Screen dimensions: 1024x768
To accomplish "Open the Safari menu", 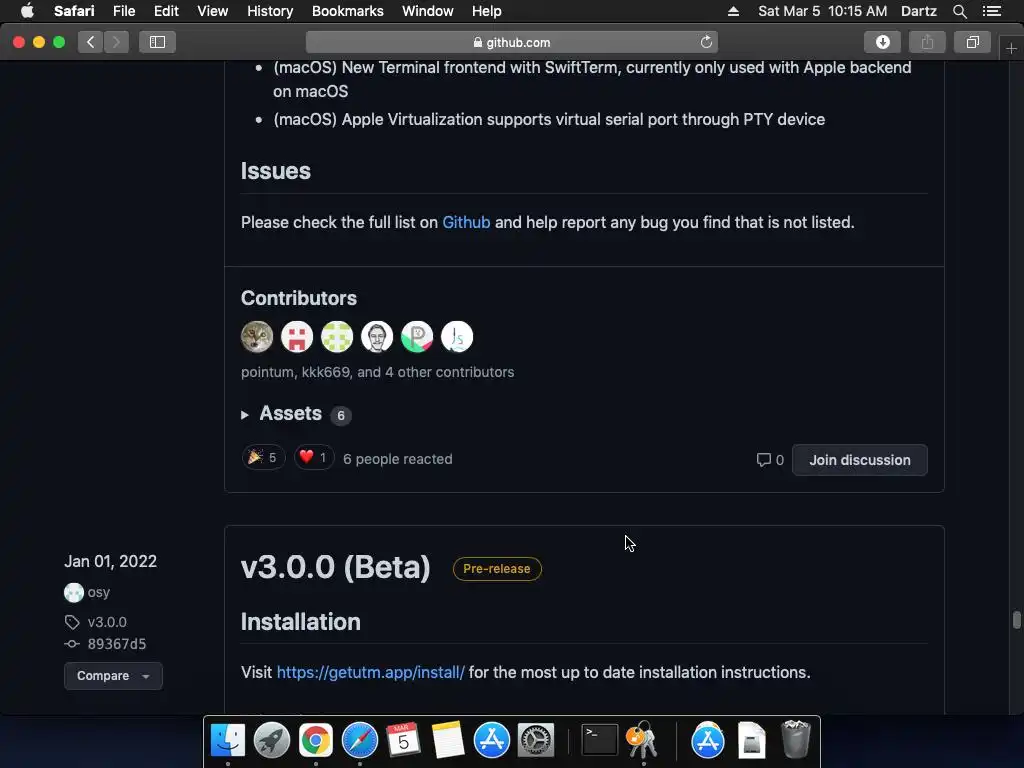I will coord(74,11).
